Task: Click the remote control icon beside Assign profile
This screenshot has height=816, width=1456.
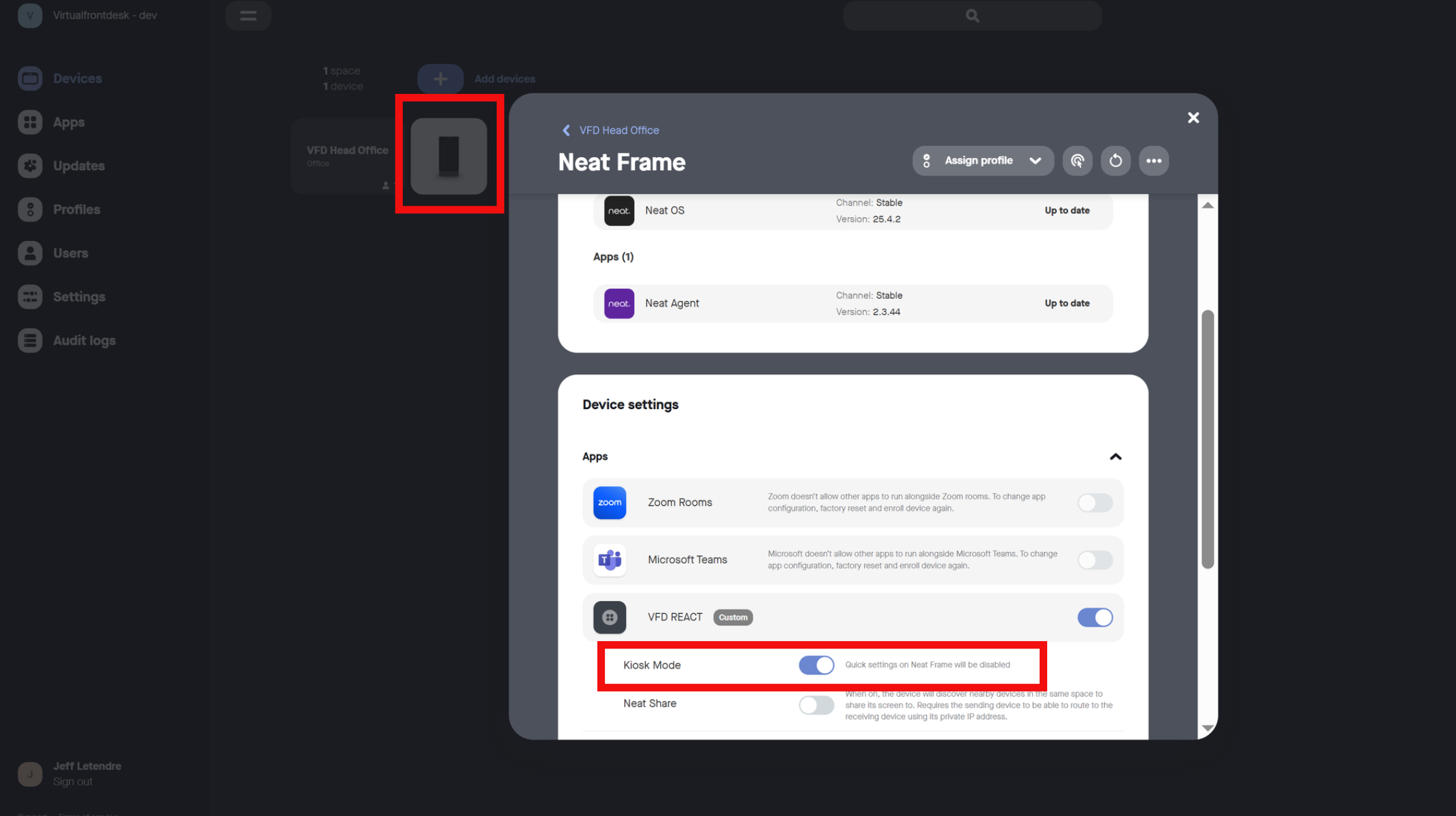Action: pos(1077,161)
